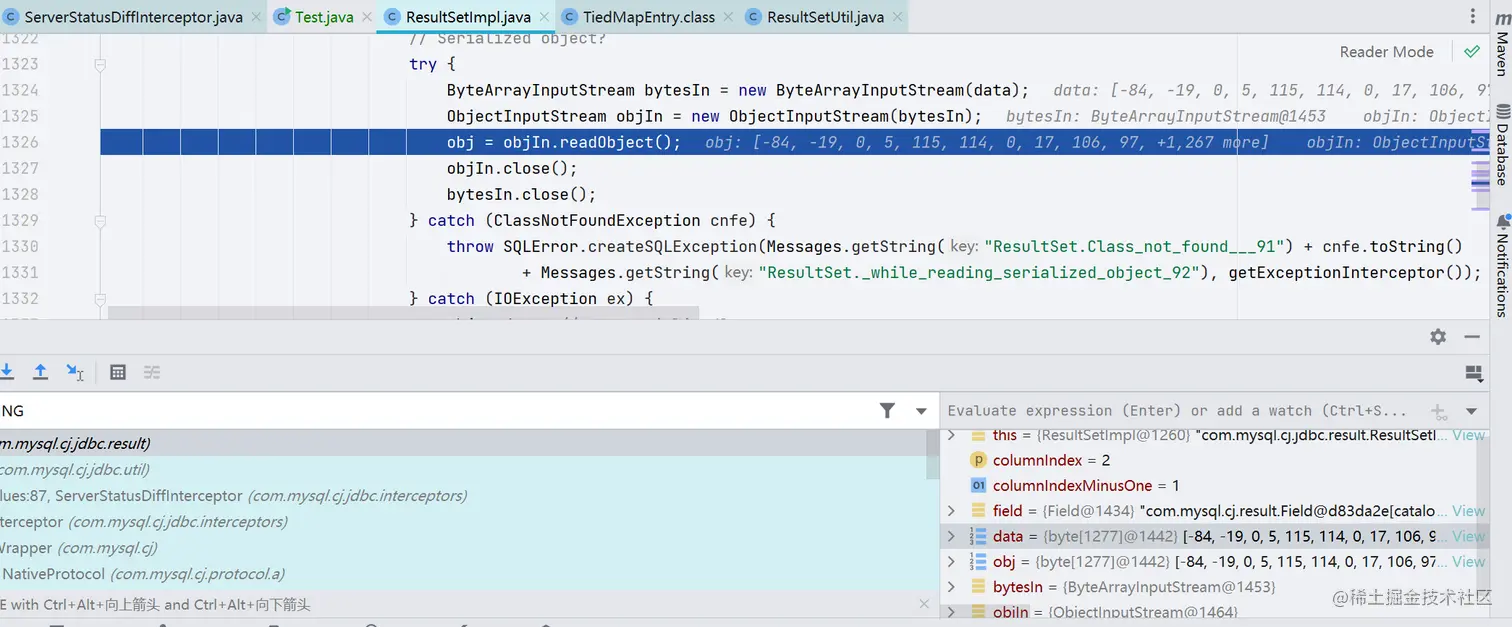This screenshot has height=627, width=1512.
Task: Click the Step Out up-arrow icon
Action: click(x=40, y=372)
